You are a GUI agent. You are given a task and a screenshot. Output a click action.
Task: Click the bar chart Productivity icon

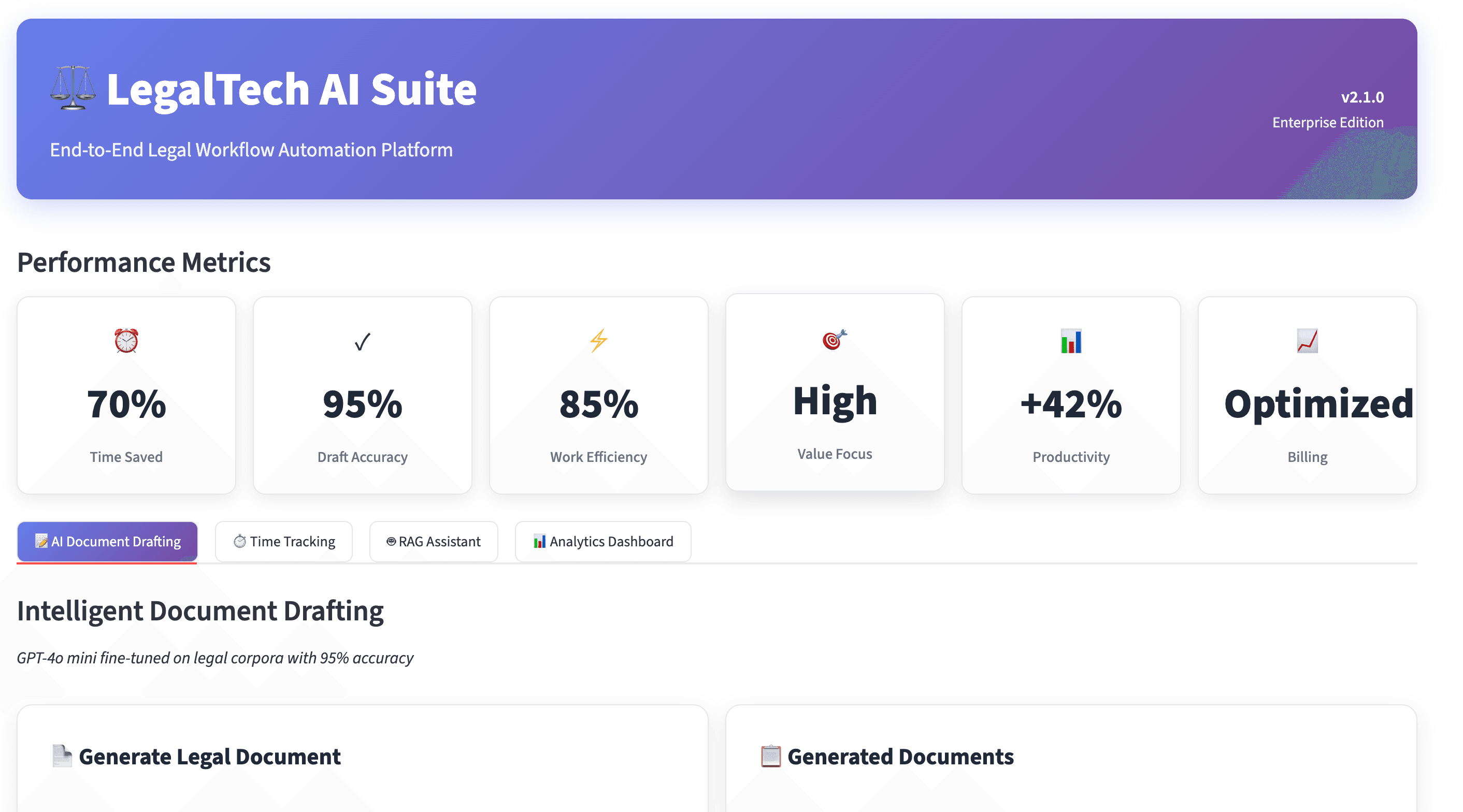click(1070, 341)
